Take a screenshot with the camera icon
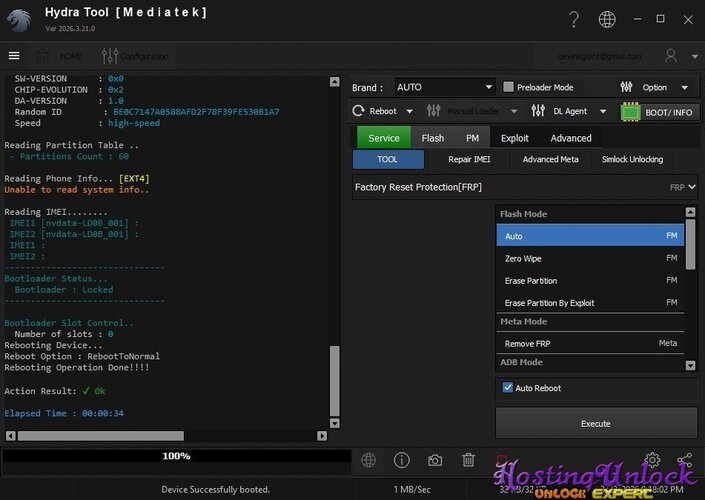The image size is (705, 500). click(435, 460)
